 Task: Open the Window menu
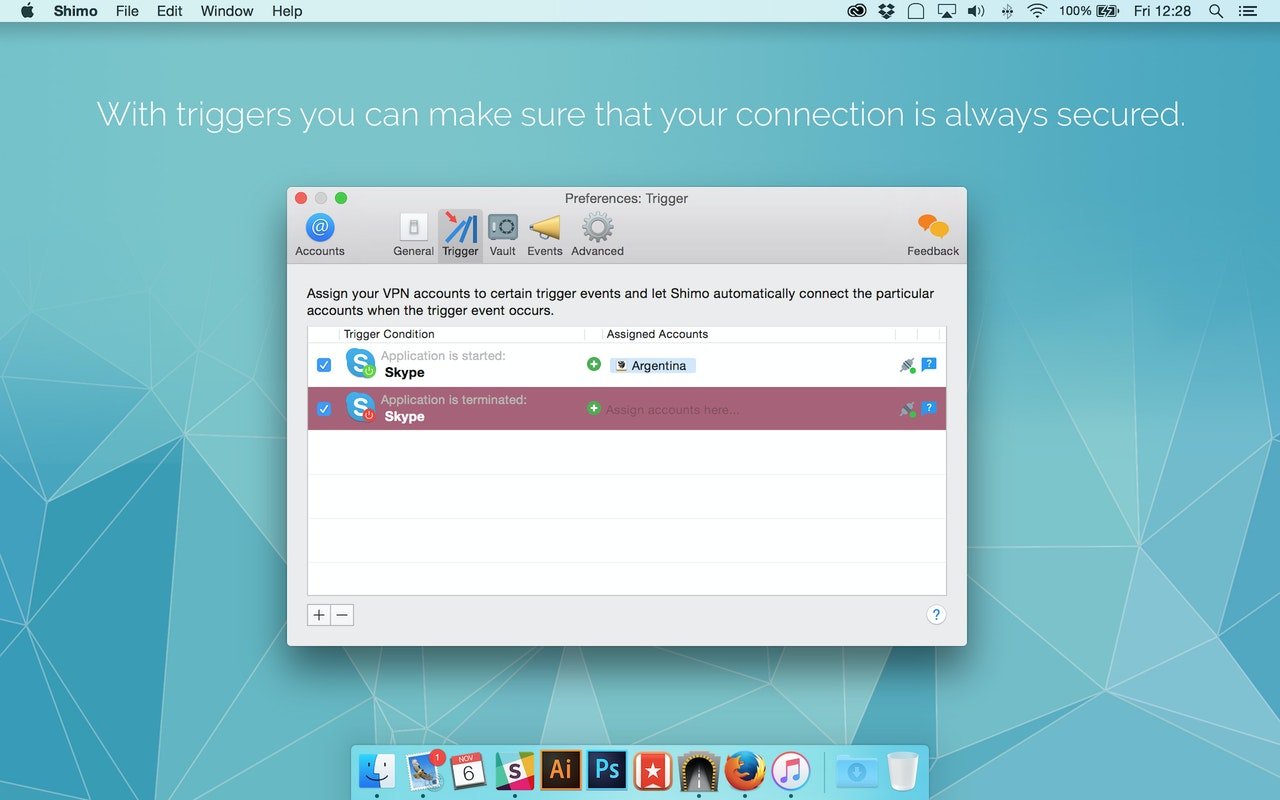(x=226, y=11)
